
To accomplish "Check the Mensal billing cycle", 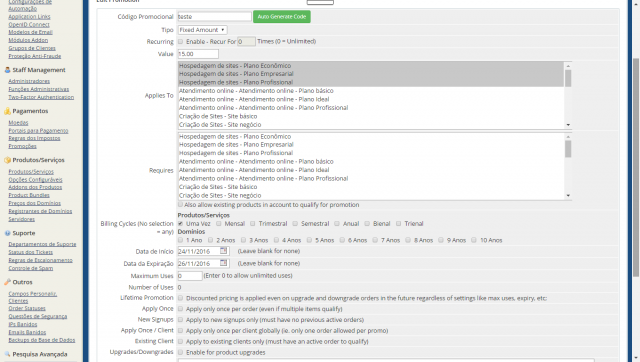I will click(219, 223).
